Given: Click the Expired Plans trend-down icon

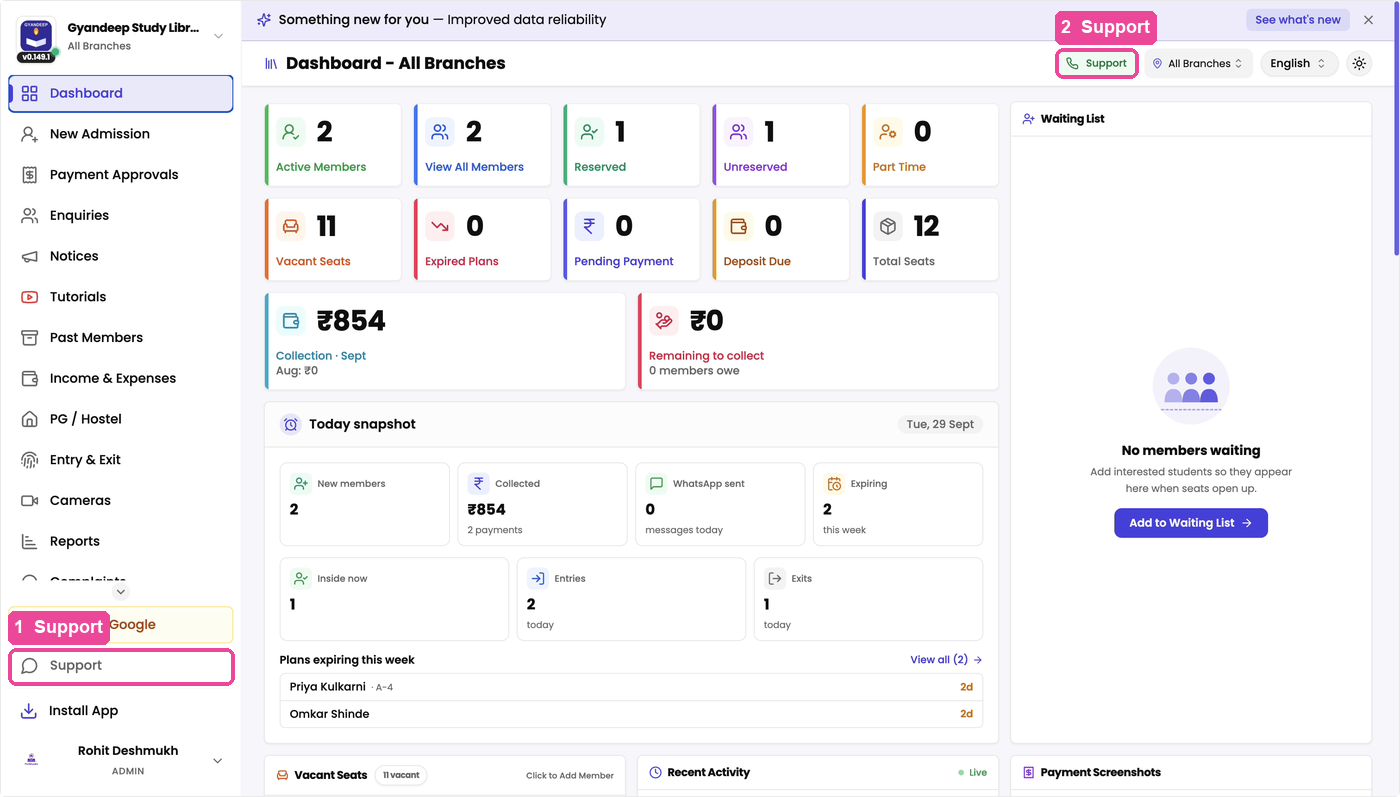Looking at the screenshot, I should (439, 226).
